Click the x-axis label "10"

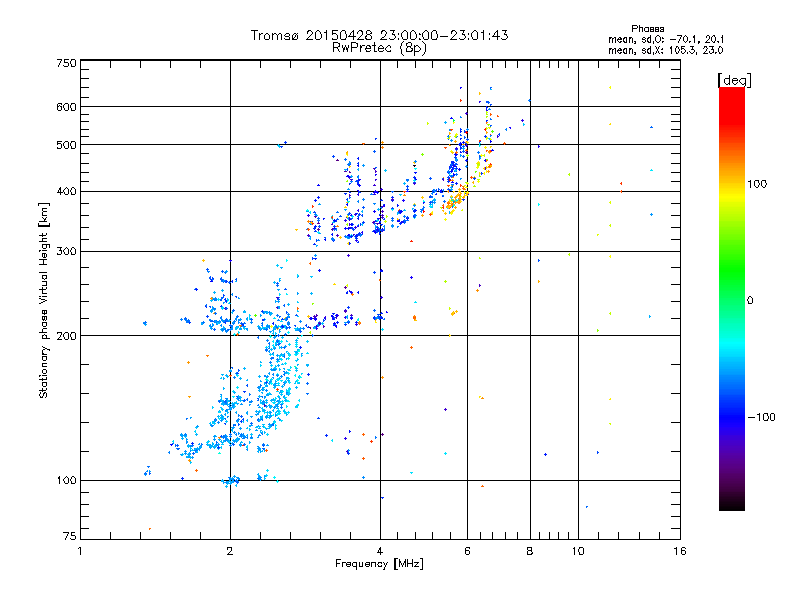point(578,551)
